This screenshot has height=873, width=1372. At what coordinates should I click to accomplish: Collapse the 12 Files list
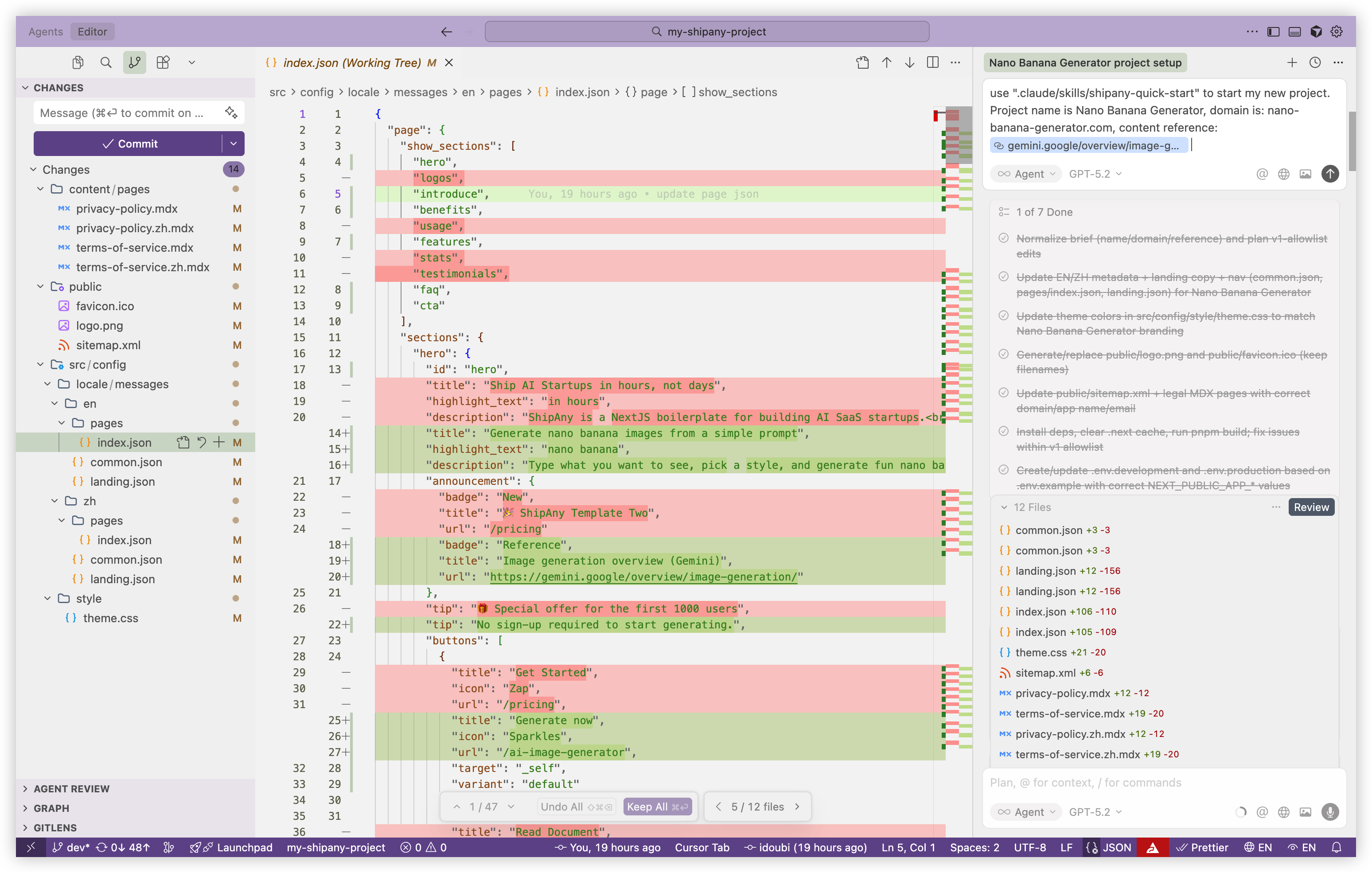(1004, 507)
